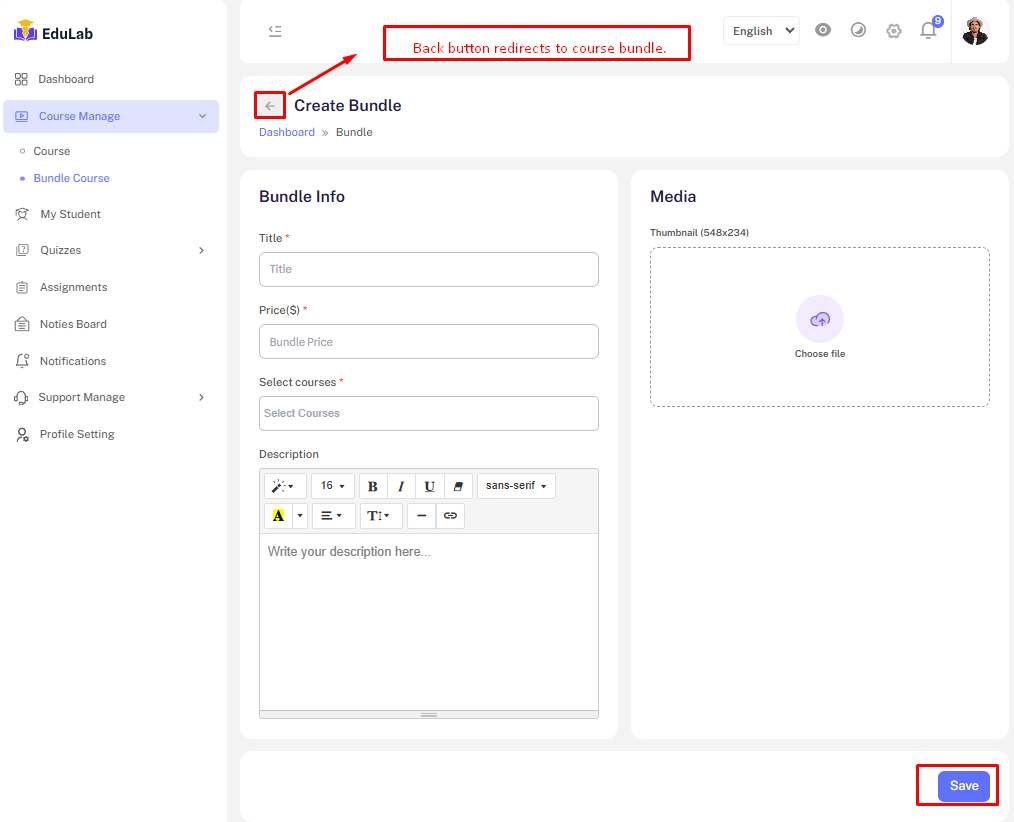Click the Dashboard breadcrumb link
This screenshot has width=1014, height=822.
[287, 132]
